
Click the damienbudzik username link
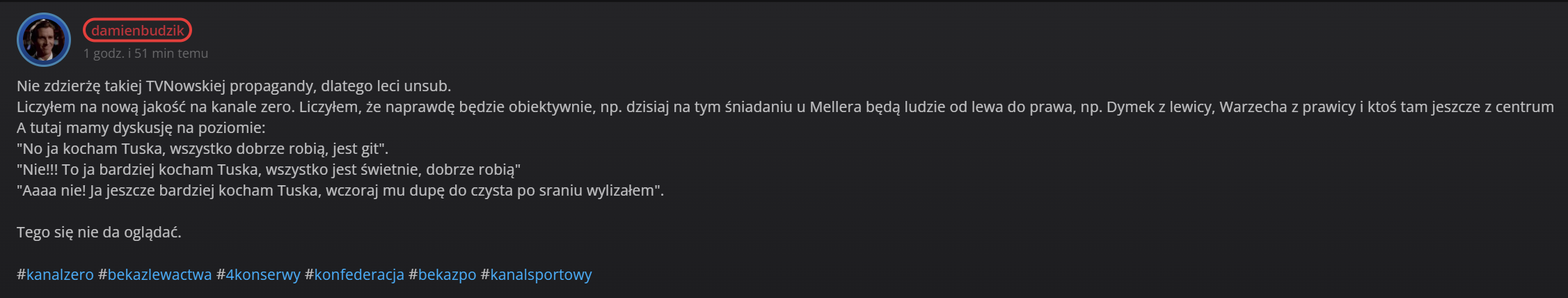(x=137, y=31)
